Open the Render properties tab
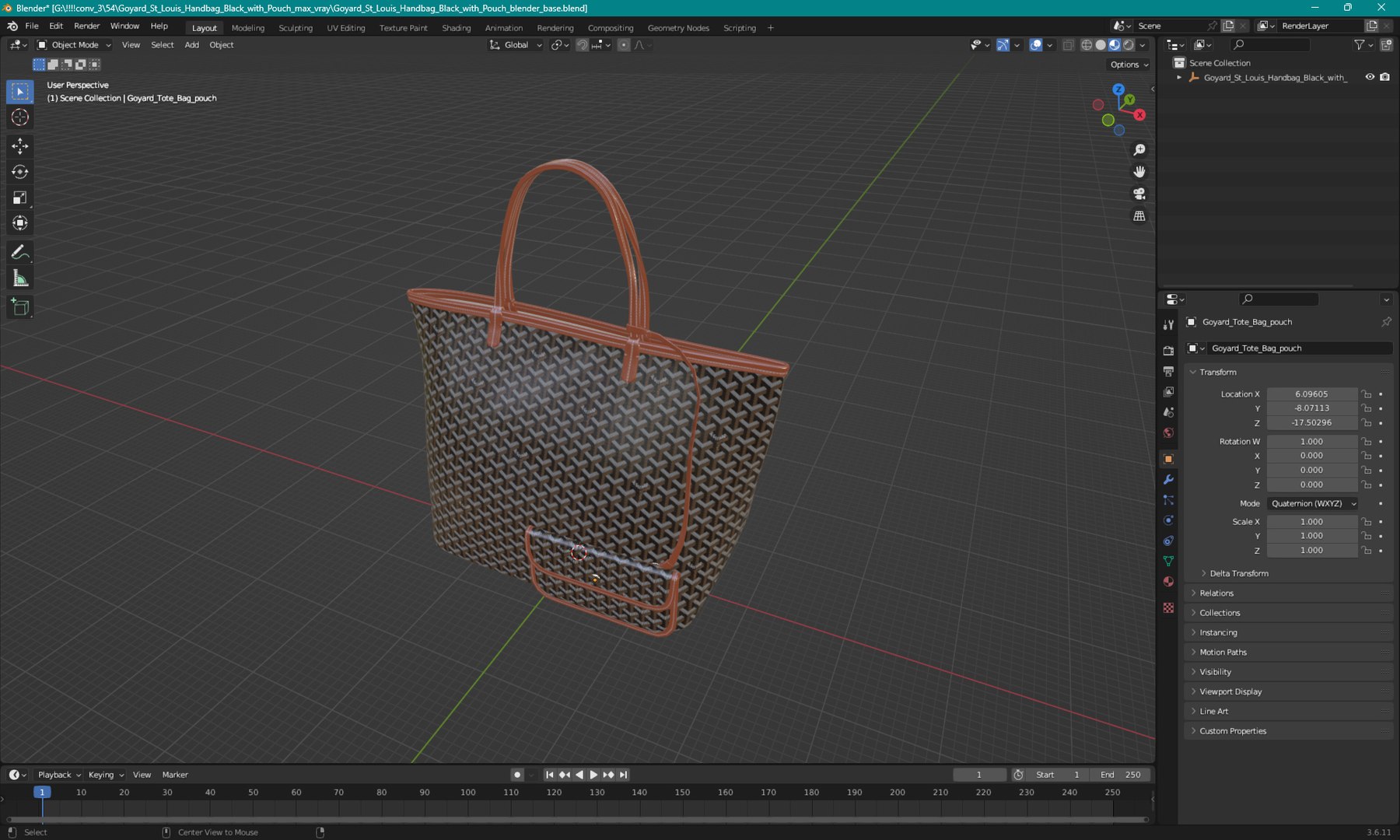 coord(1168,351)
